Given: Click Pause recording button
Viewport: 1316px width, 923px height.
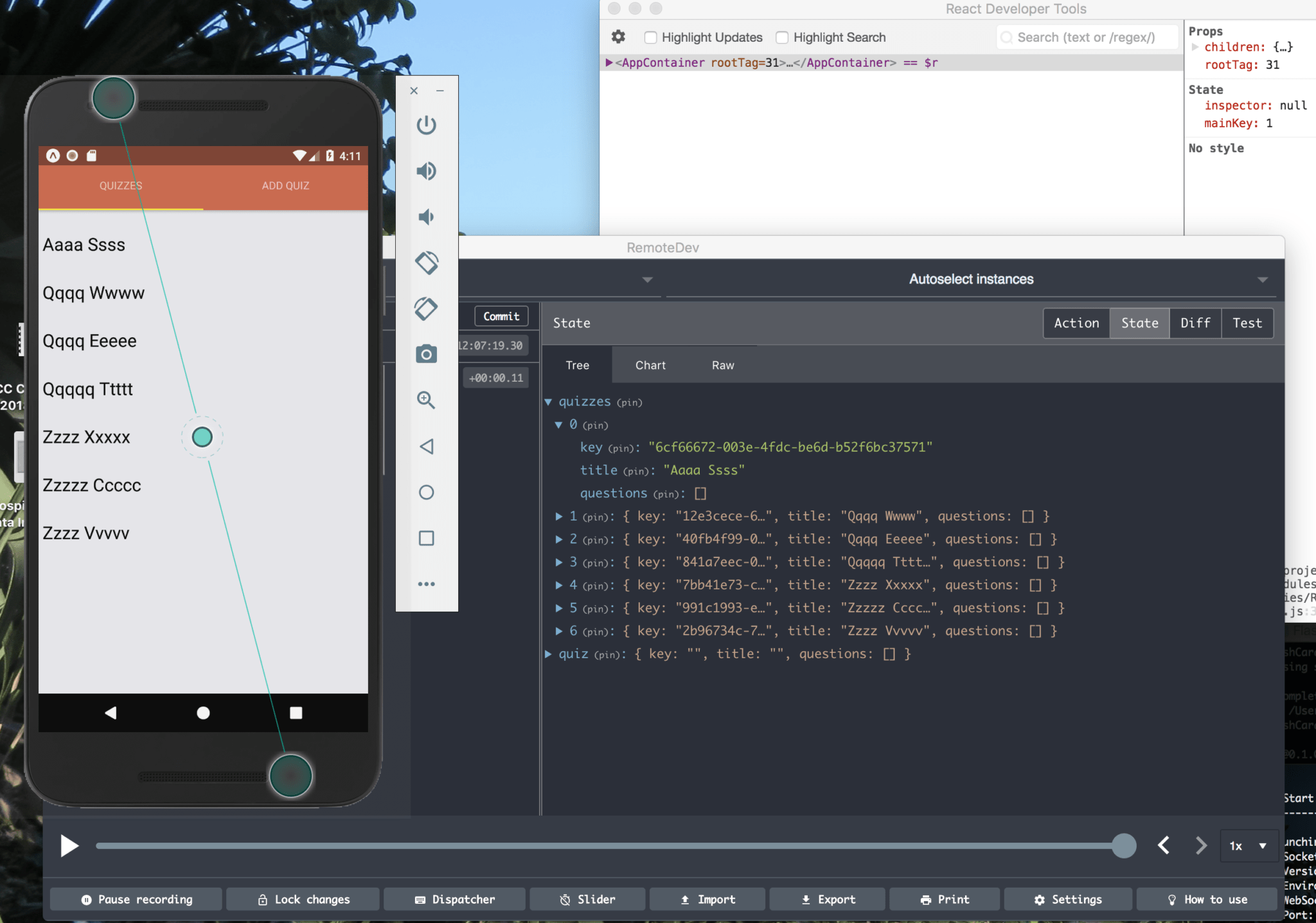Looking at the screenshot, I should click(136, 899).
